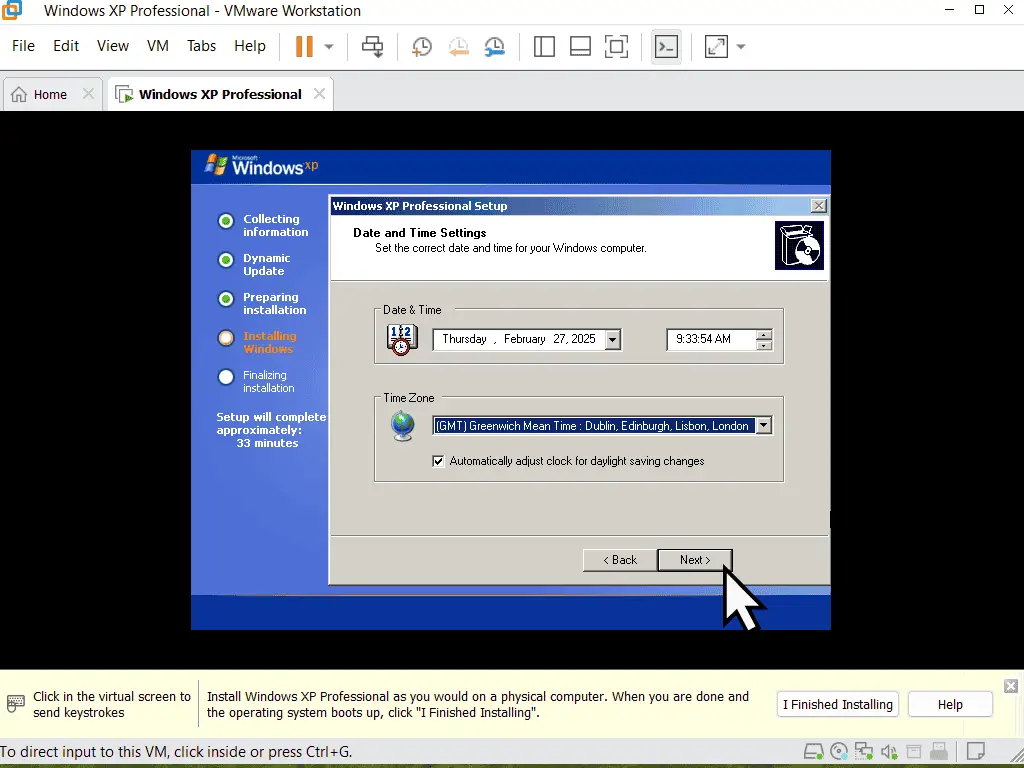
Task: Click the hard disk status bar icon
Action: (813, 752)
